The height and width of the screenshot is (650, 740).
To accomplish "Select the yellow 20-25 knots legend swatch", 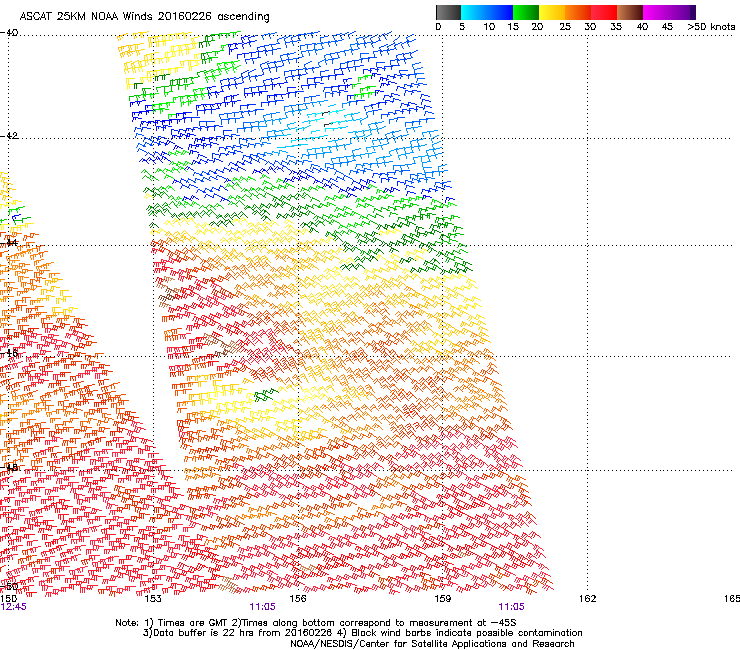I will (x=552, y=12).
